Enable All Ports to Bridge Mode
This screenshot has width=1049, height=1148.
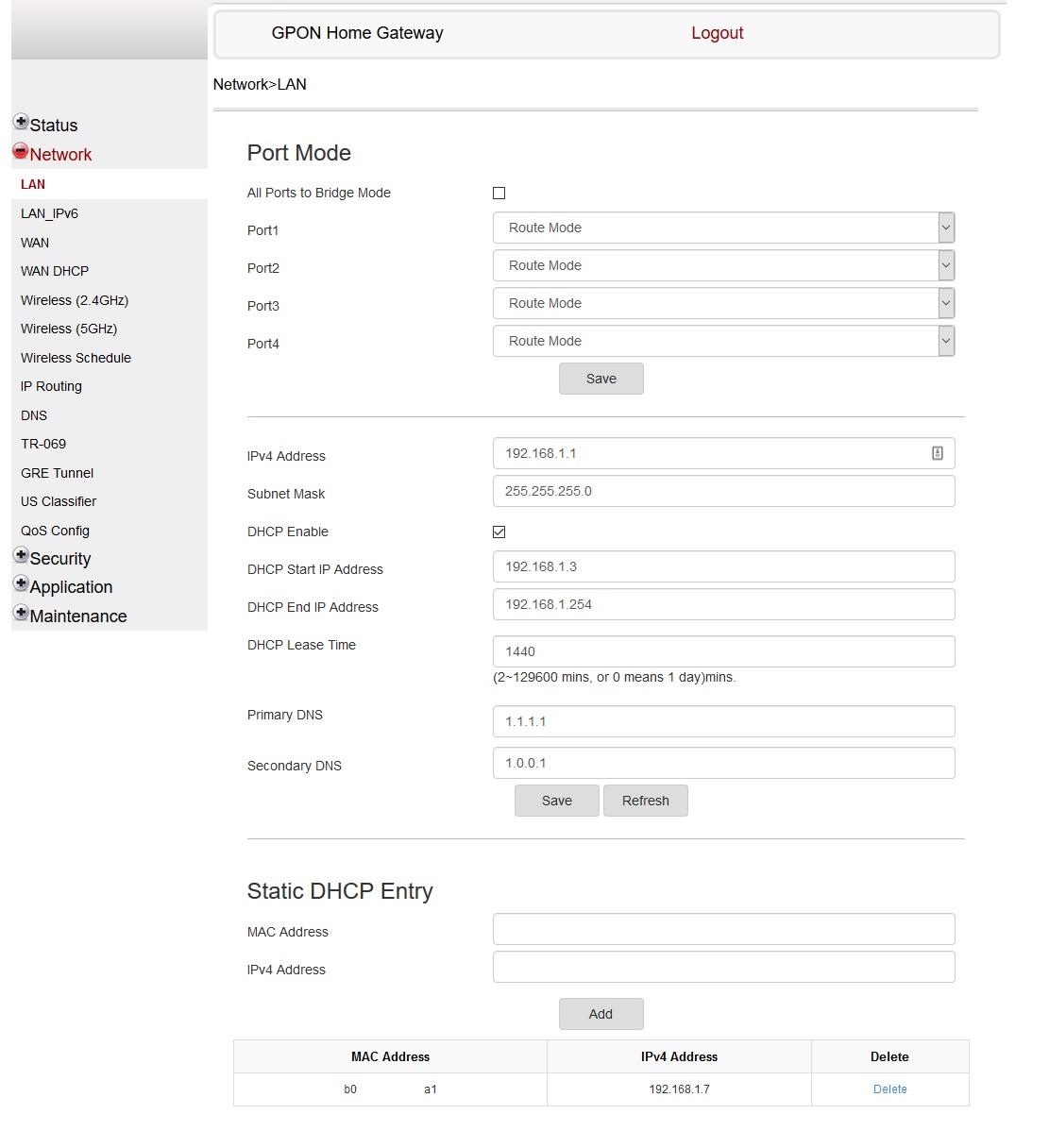point(499,193)
